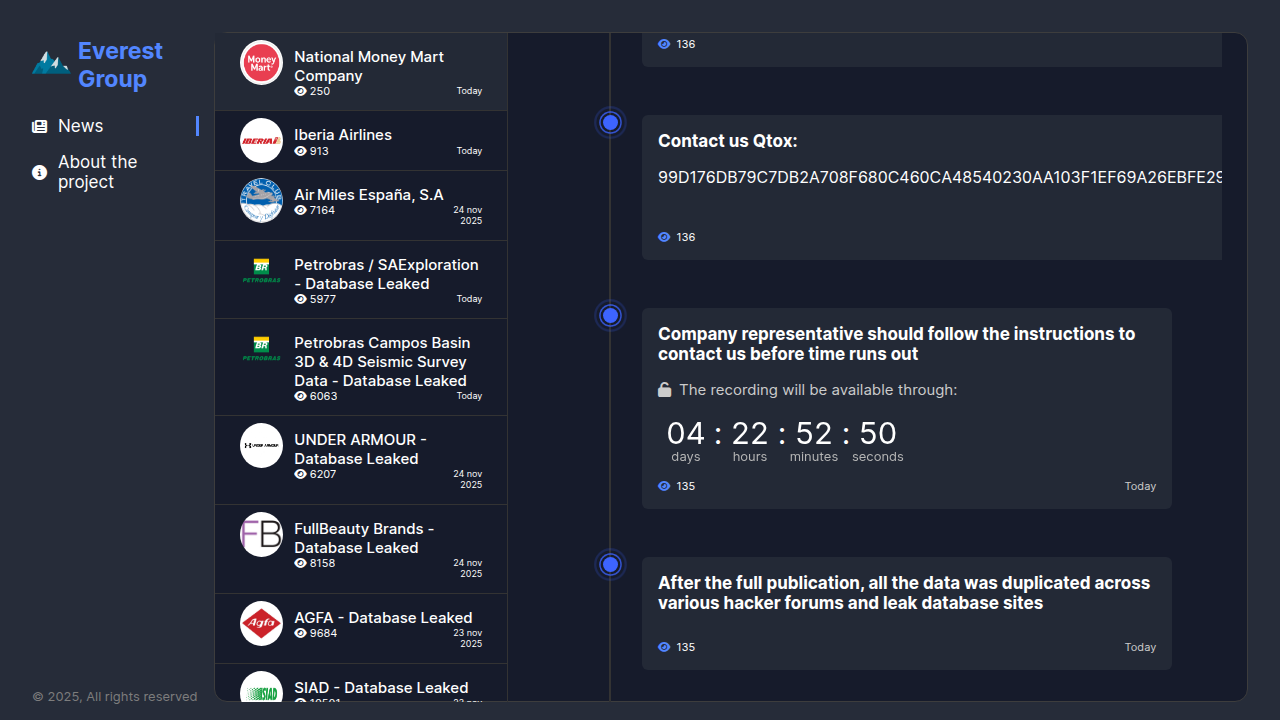The width and height of the screenshot is (1280, 720).
Task: Click the About the project info icon
Action: click(39, 172)
